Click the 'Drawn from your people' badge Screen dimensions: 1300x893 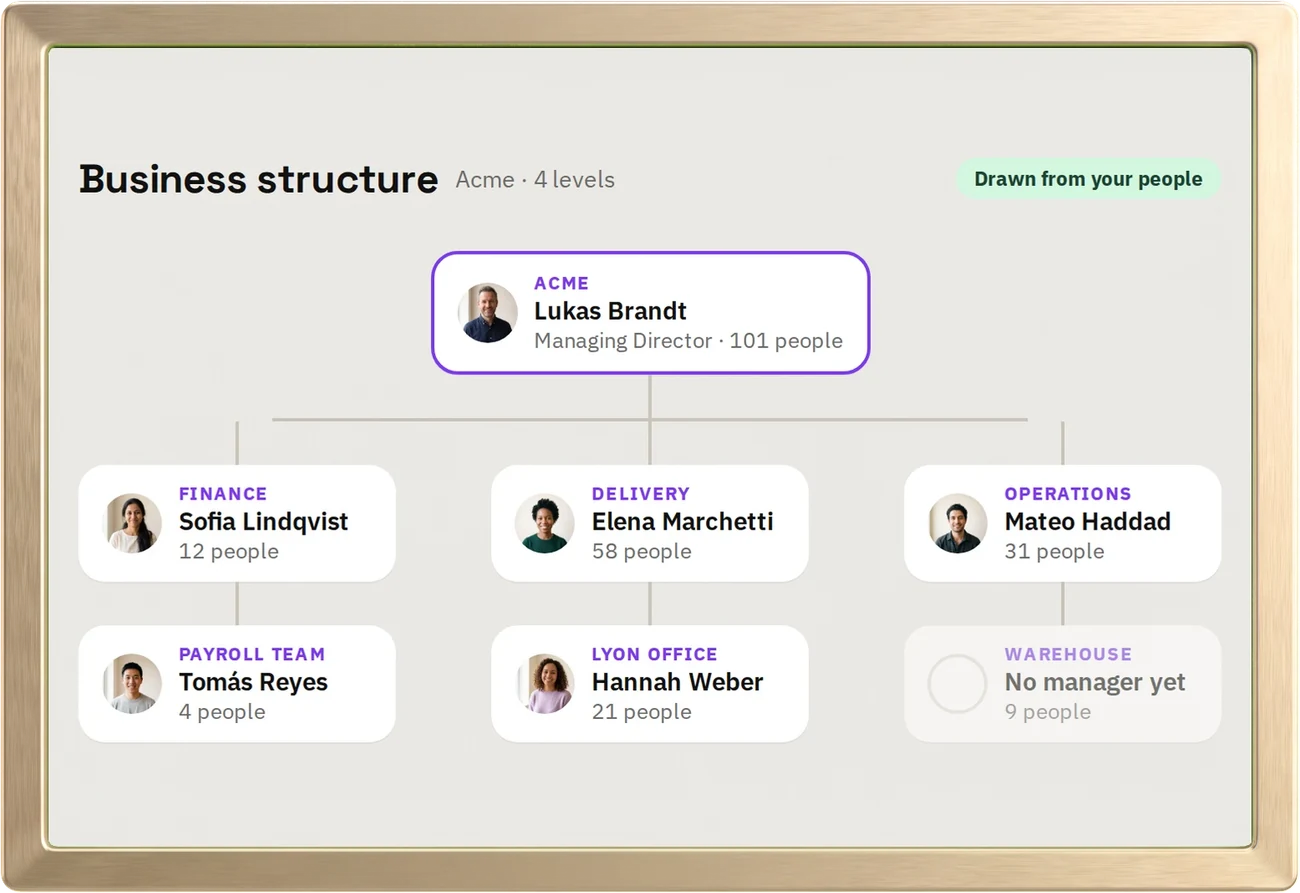tap(1088, 179)
